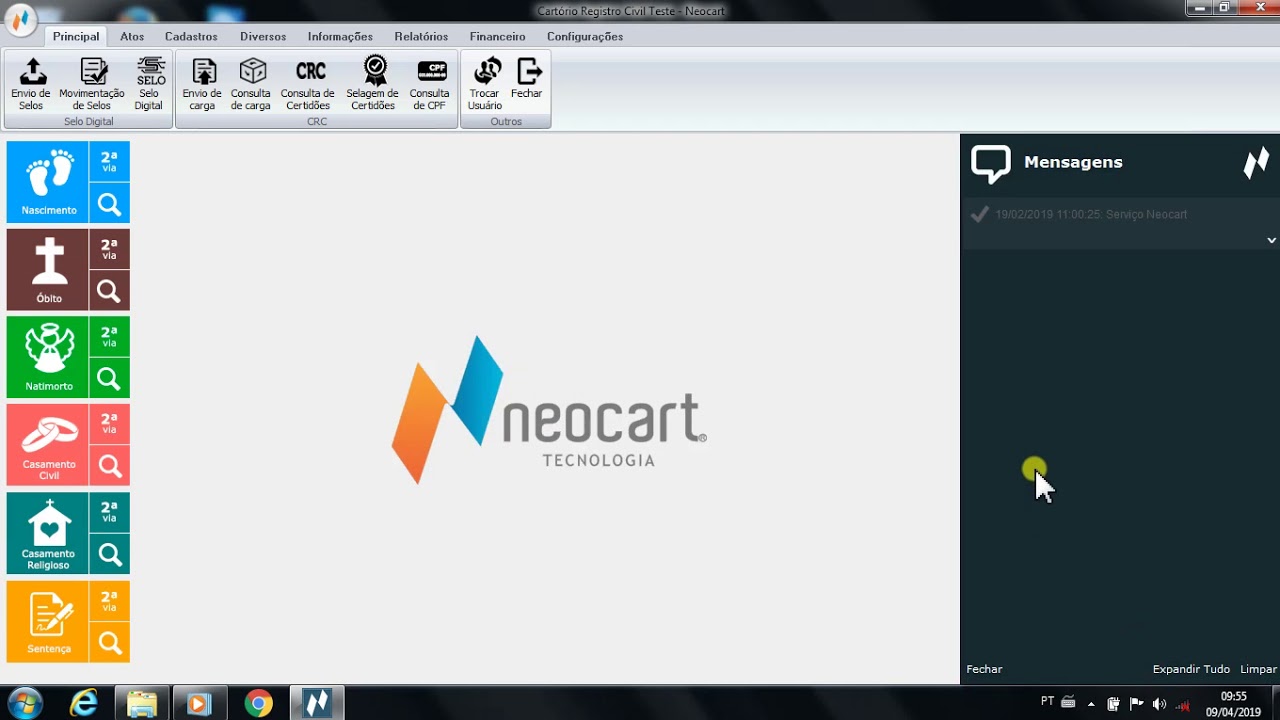
Task: Open Consulta de carga
Action: click(x=251, y=84)
